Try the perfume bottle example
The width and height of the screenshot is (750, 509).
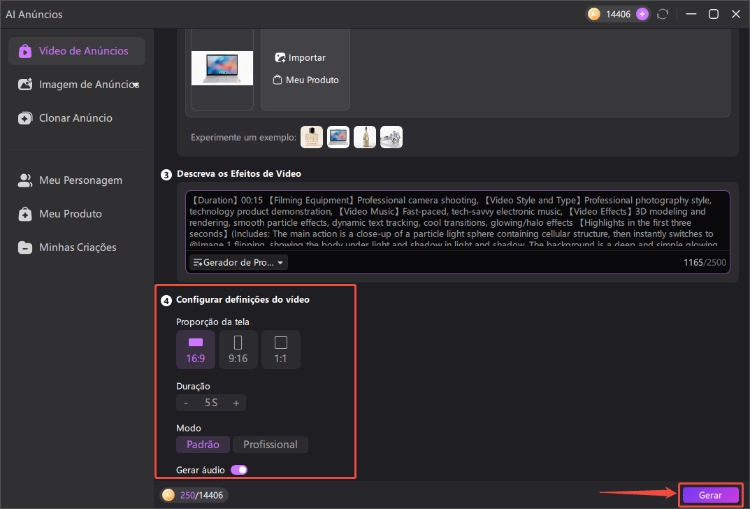(311, 137)
